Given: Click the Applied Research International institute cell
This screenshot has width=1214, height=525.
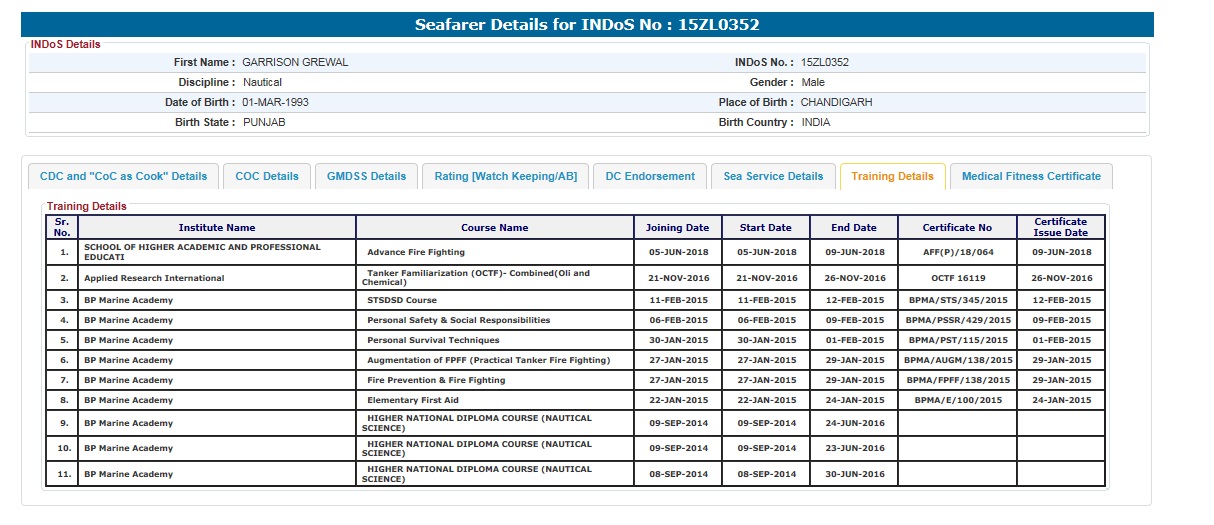Looking at the screenshot, I should click(x=154, y=278).
